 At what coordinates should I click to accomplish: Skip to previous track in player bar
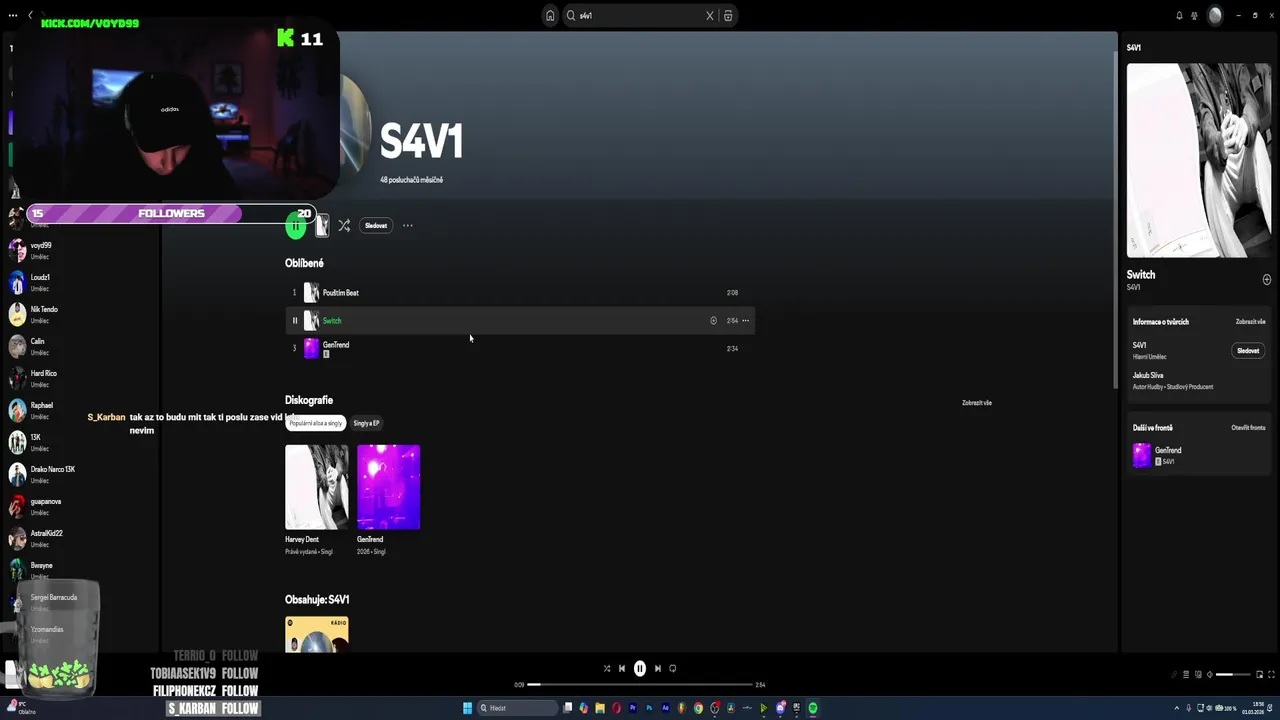(622, 669)
